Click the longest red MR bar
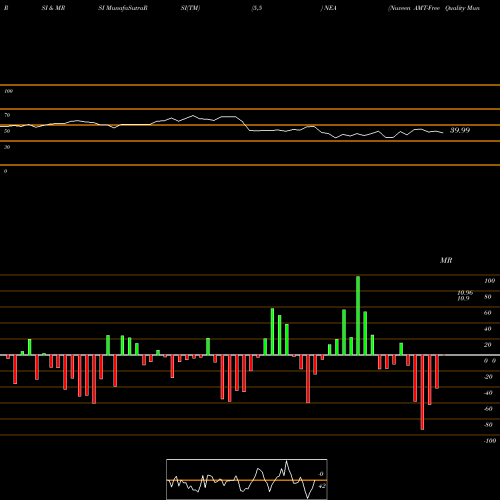This screenshot has height=500, width=500. tap(422, 392)
